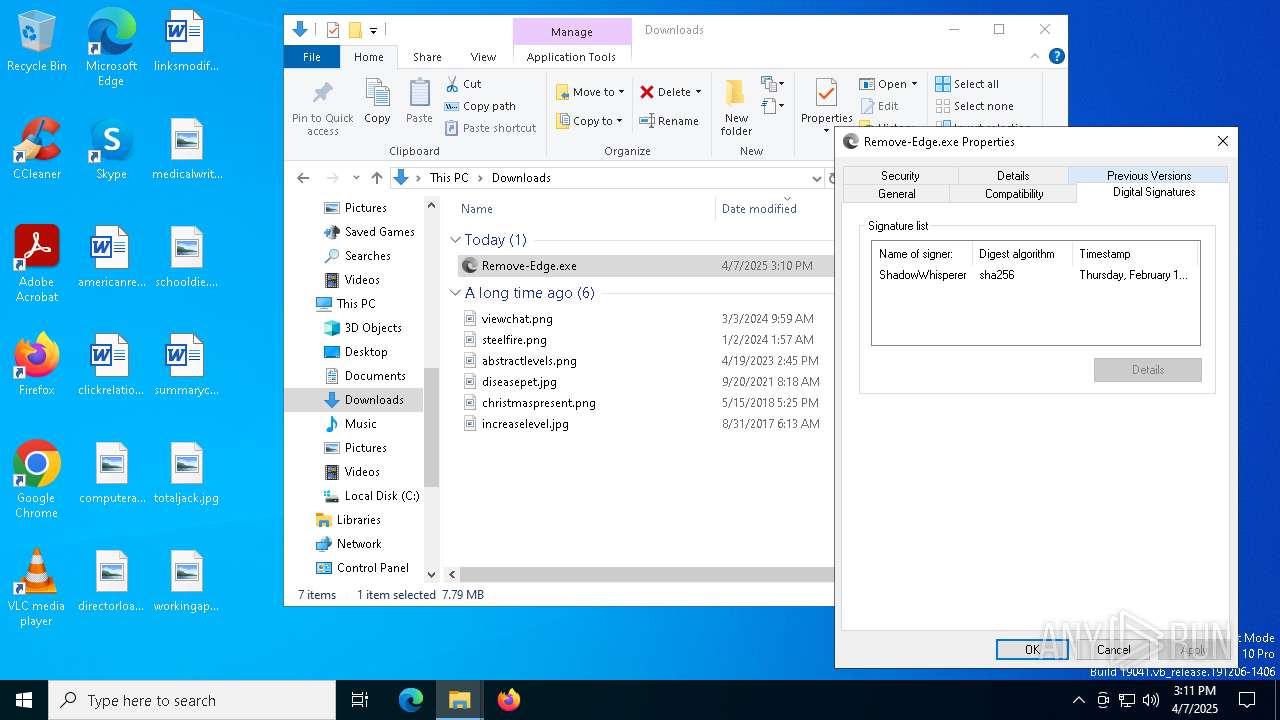Image resolution: width=1280 pixels, height=720 pixels.
Task: Collapse the A long time ago group
Action: click(x=455, y=293)
